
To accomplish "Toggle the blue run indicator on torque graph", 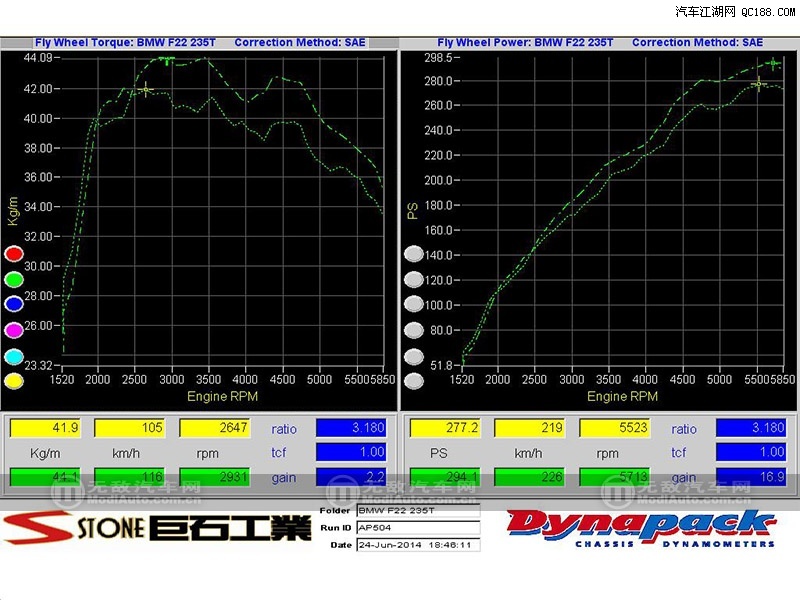I will click(14, 304).
